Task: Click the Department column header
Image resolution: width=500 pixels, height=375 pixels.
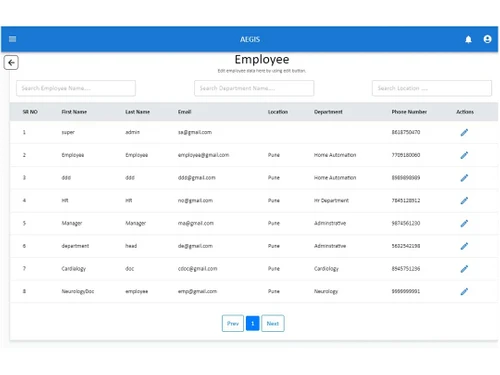Action: (328, 112)
